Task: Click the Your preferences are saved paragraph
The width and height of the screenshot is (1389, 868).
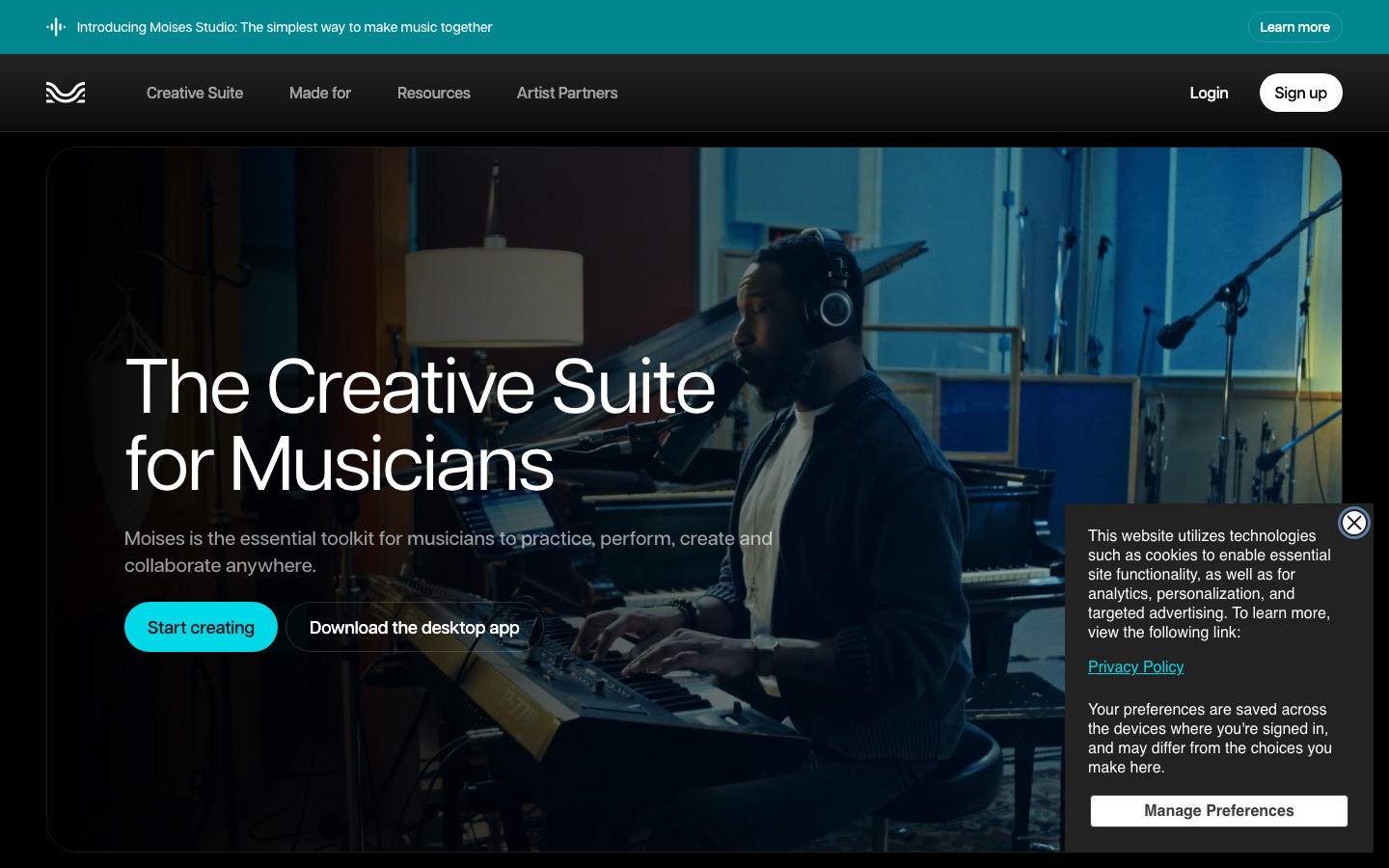Action: point(1210,738)
